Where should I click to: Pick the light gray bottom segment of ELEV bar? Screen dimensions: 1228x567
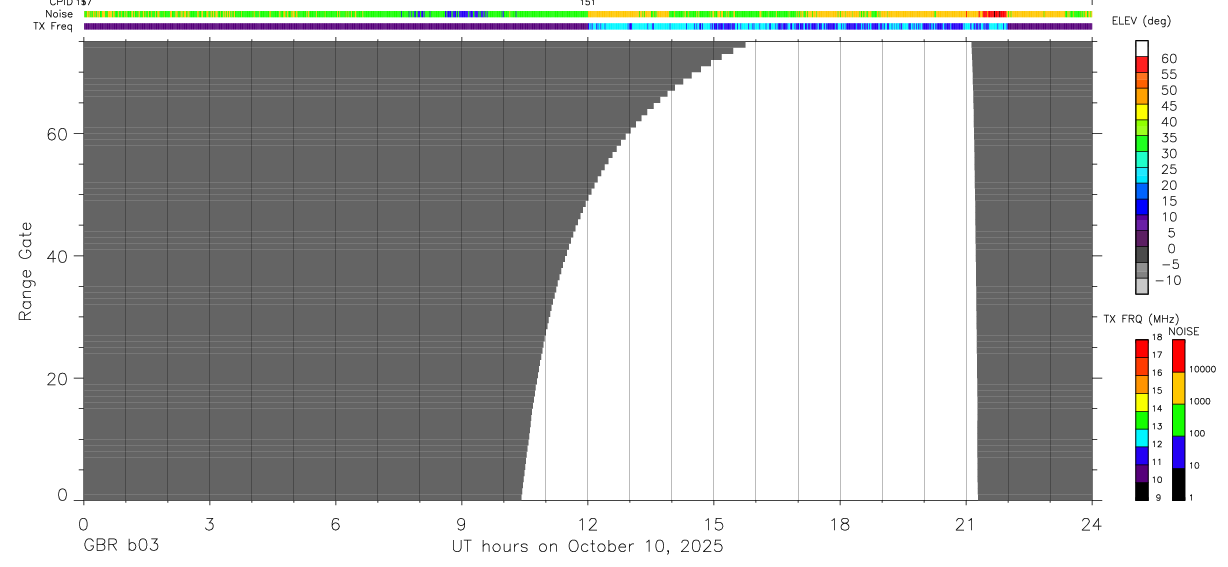(1142, 287)
